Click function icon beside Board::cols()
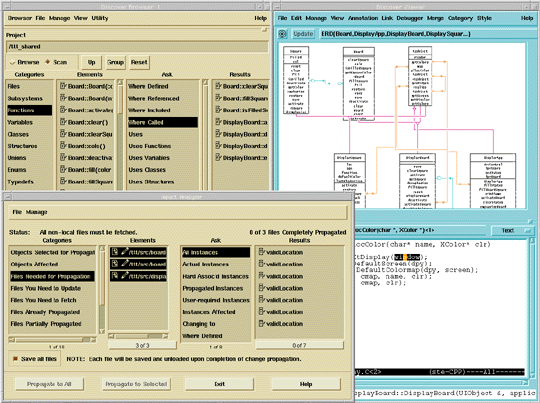Viewport: 540px width, 403px height. [63, 146]
